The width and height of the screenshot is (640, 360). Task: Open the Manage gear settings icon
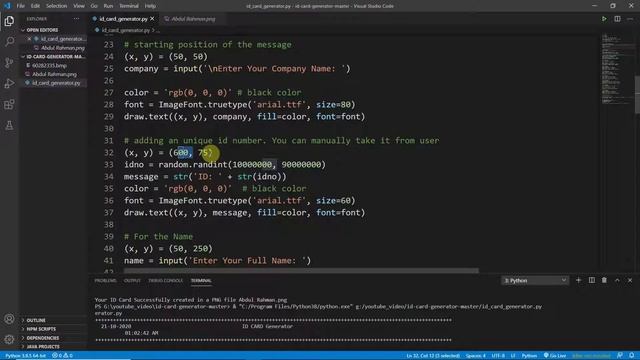tap(9, 339)
